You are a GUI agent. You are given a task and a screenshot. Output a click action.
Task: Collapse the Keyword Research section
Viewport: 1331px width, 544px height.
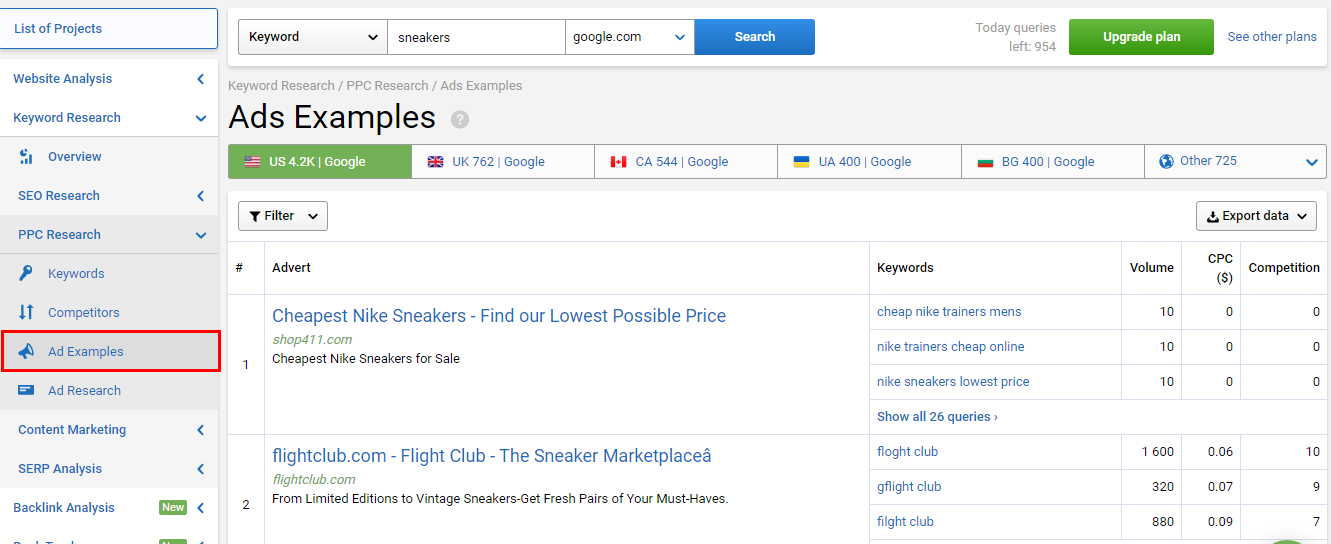coord(201,118)
